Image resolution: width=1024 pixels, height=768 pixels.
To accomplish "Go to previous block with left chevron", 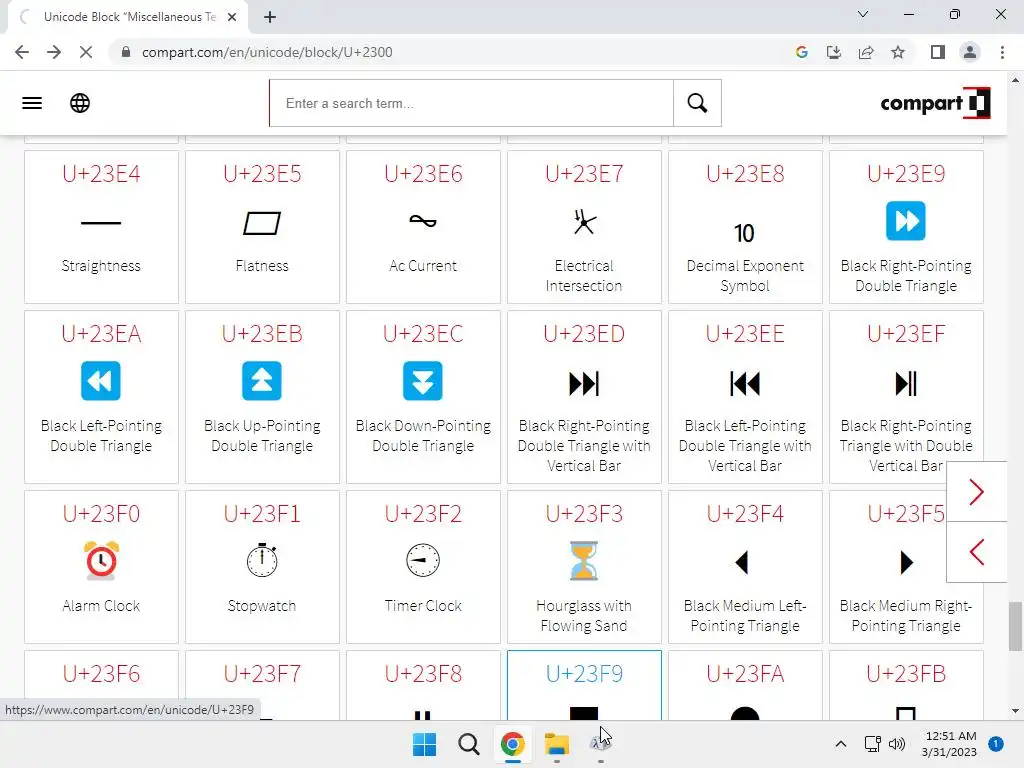I will (x=976, y=552).
